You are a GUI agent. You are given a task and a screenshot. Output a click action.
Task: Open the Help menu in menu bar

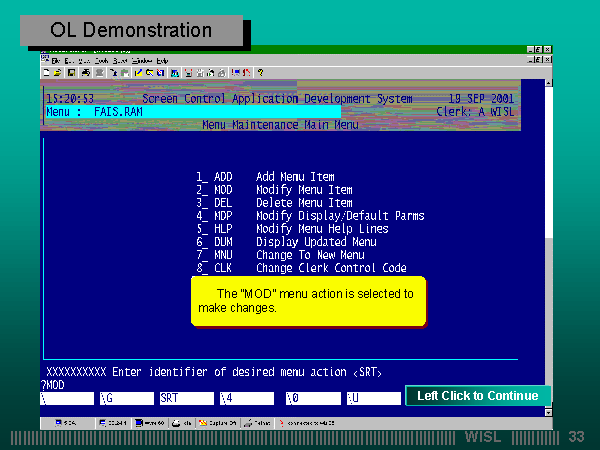point(161,61)
